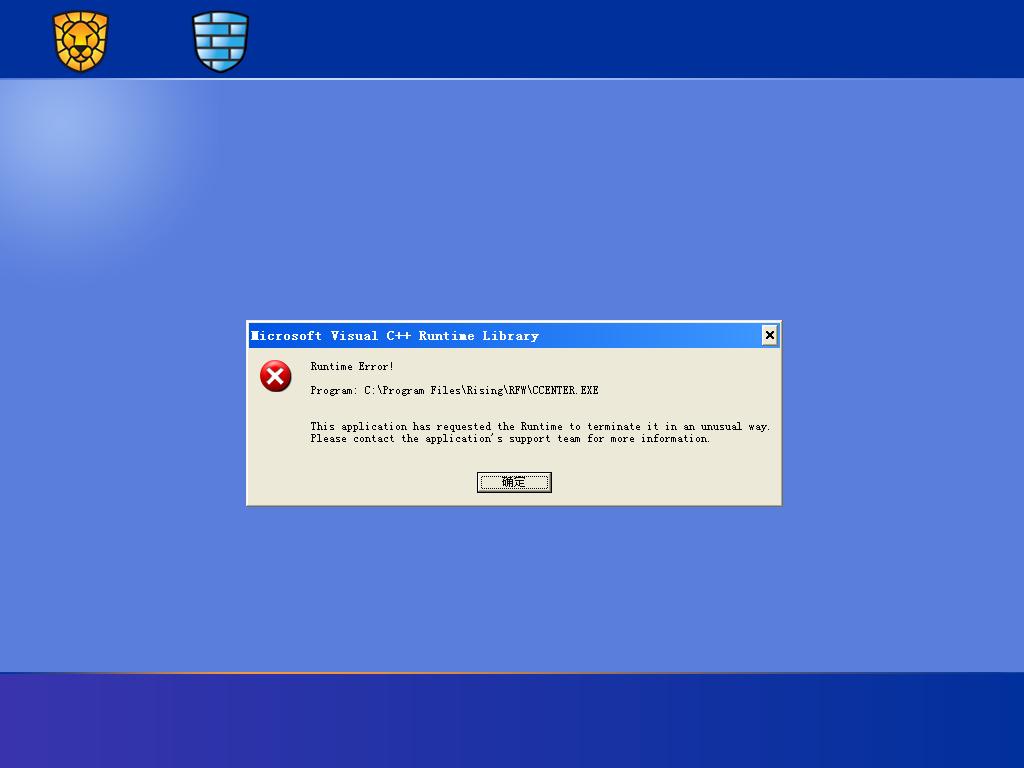Image resolution: width=1024 pixels, height=768 pixels.
Task: Click the light glow highlight on the background
Action: pos(72,150)
